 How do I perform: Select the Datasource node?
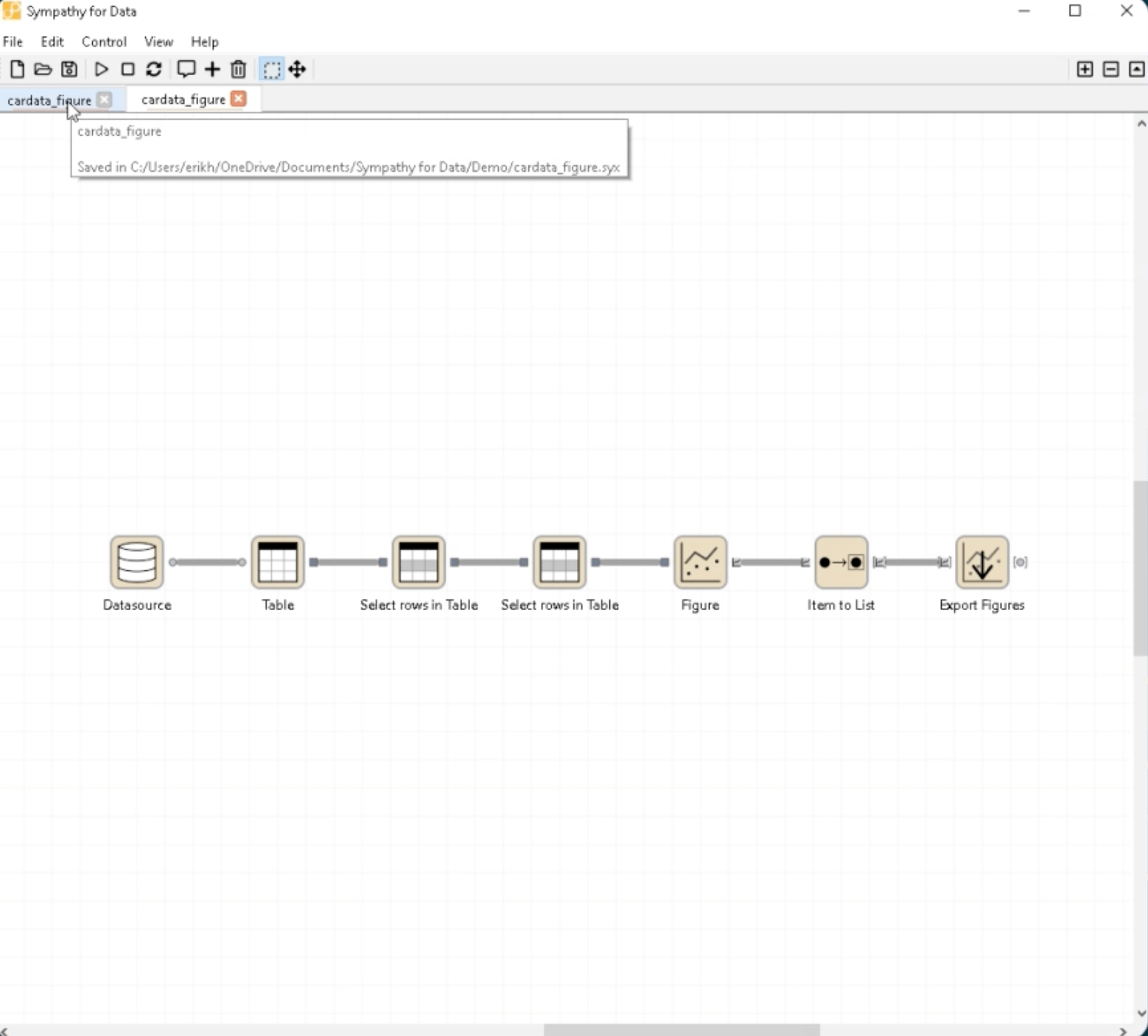click(137, 562)
